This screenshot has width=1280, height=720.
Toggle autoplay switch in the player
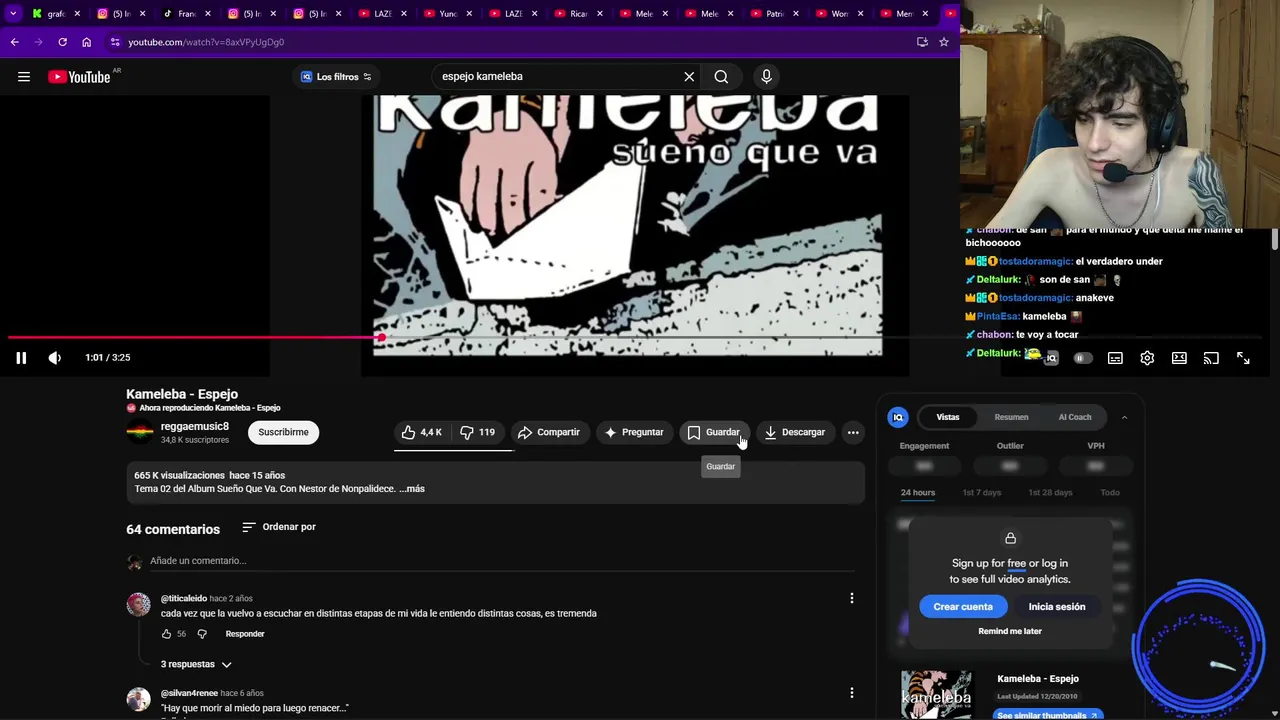click(x=1083, y=358)
